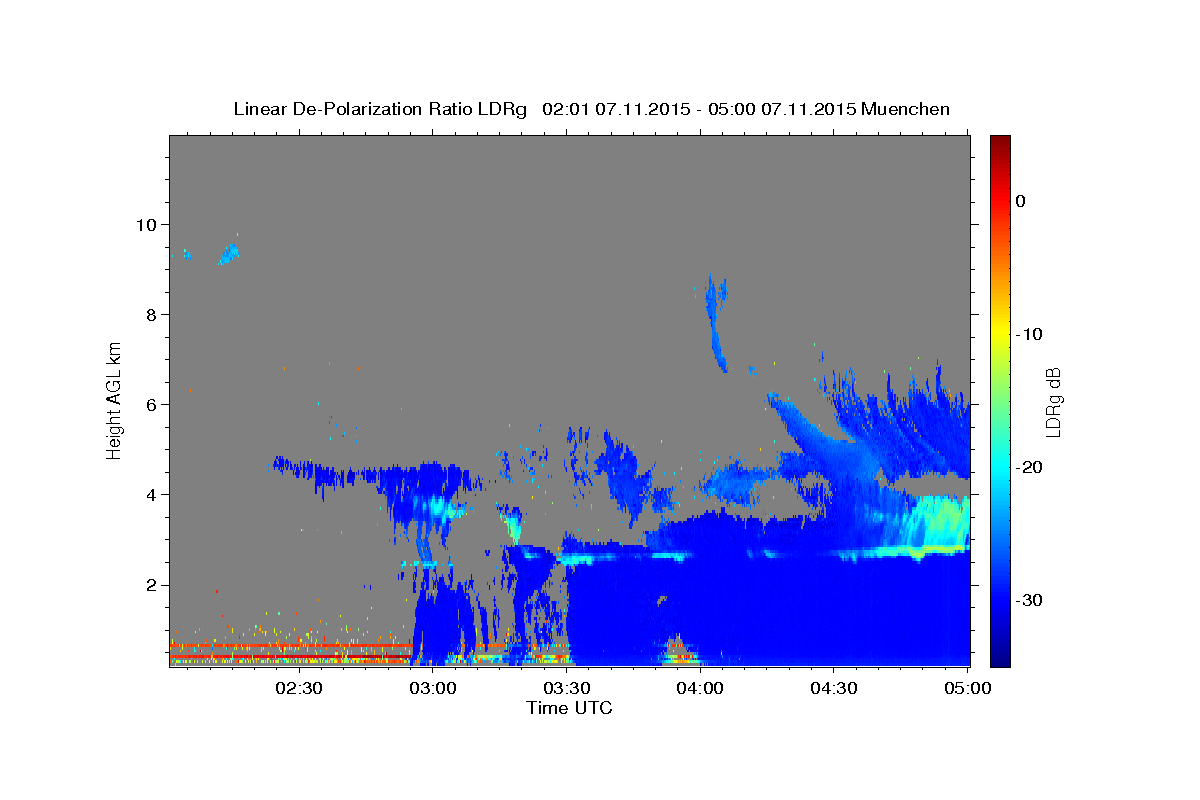The width and height of the screenshot is (1200, 800).
Task: Click the height tick label 6
Action: (153, 404)
